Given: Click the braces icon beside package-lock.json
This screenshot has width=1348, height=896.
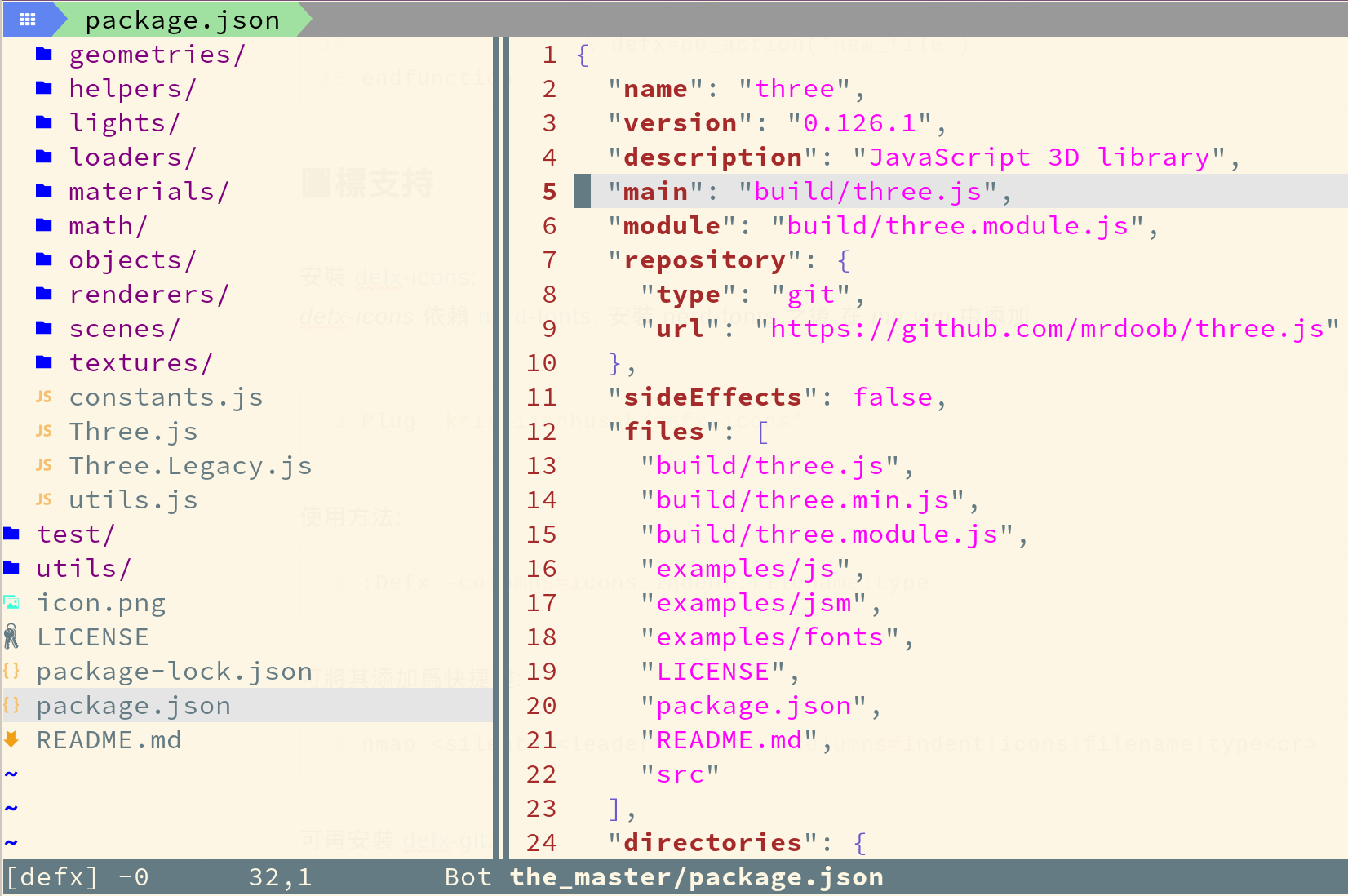Looking at the screenshot, I should click(11, 671).
